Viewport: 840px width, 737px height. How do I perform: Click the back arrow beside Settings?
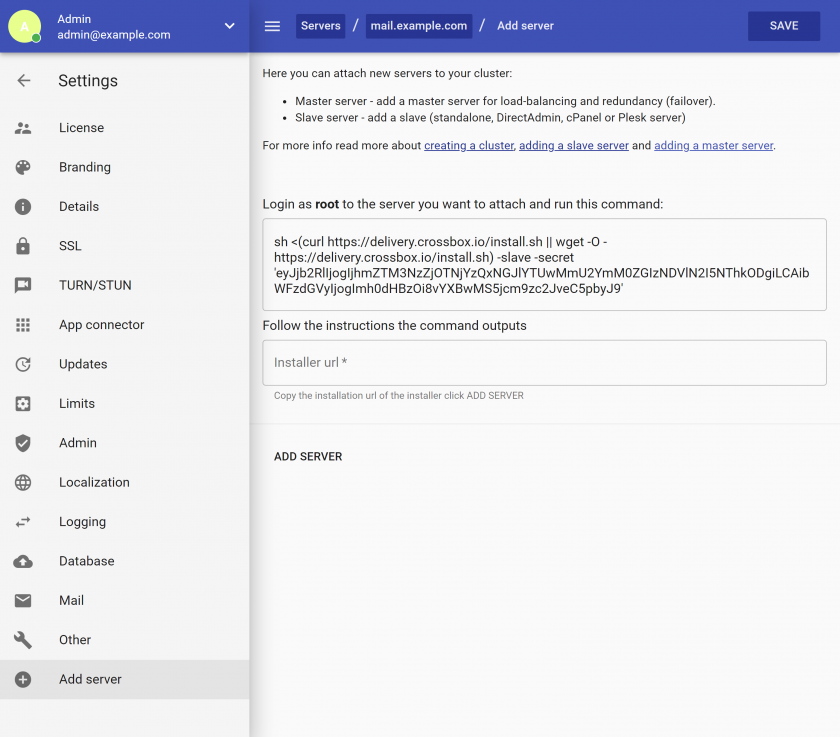(24, 80)
